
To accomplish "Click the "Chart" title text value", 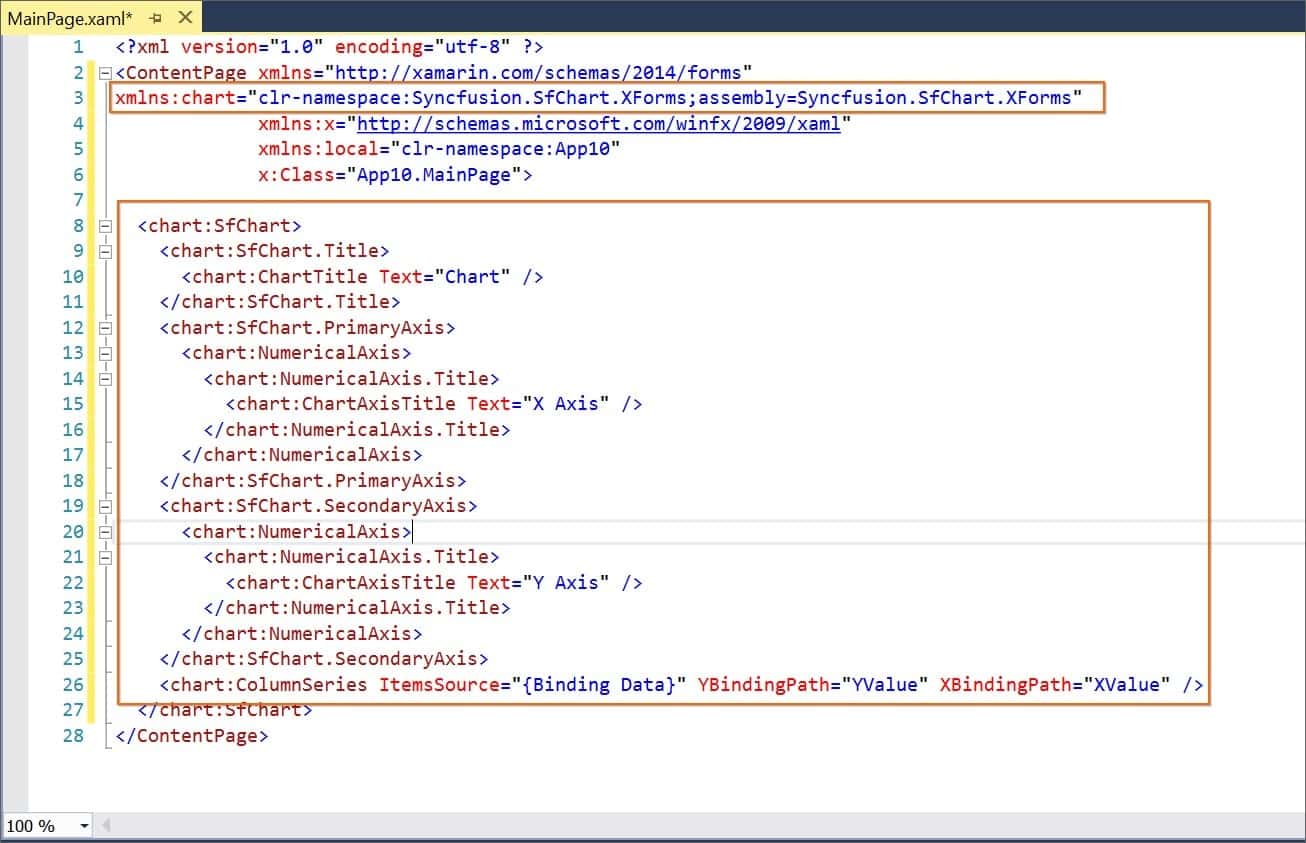I will tap(478, 277).
